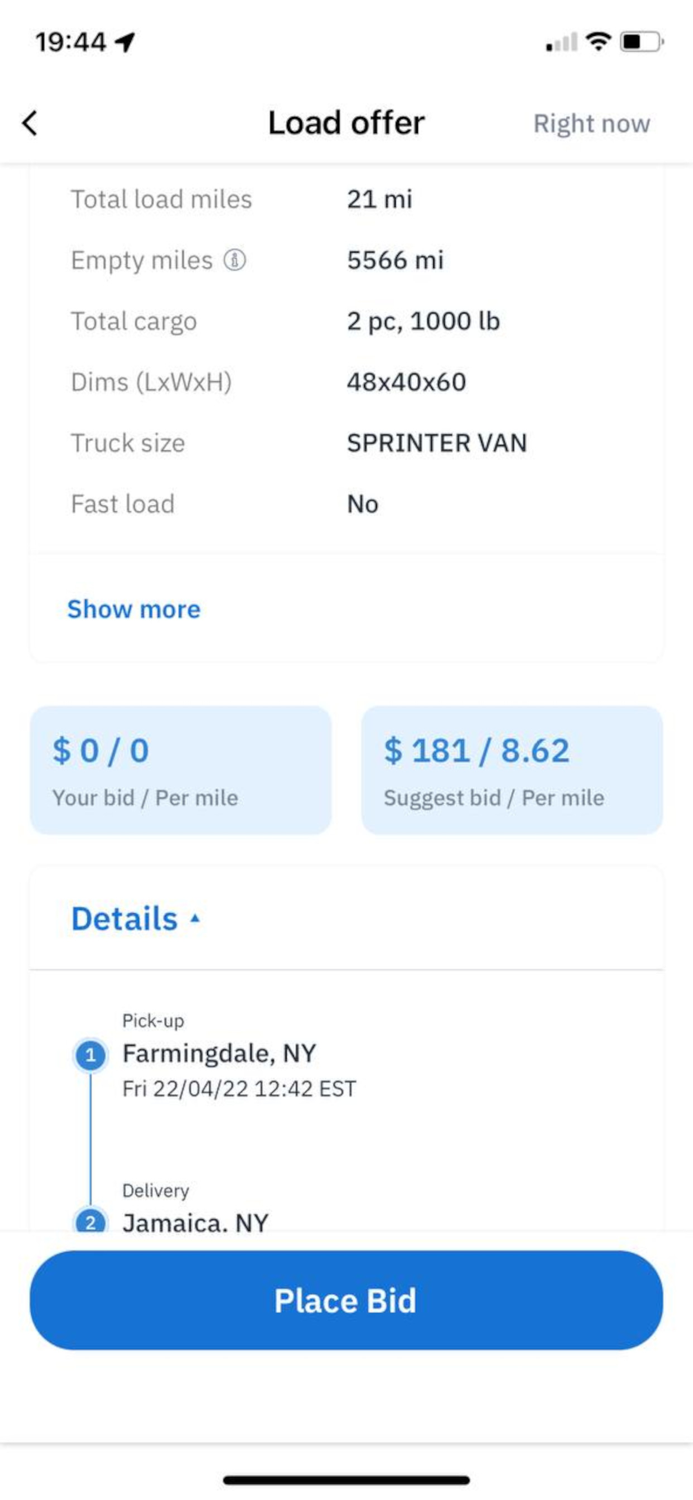Select pick-up stop marker 1

tap(90, 1054)
